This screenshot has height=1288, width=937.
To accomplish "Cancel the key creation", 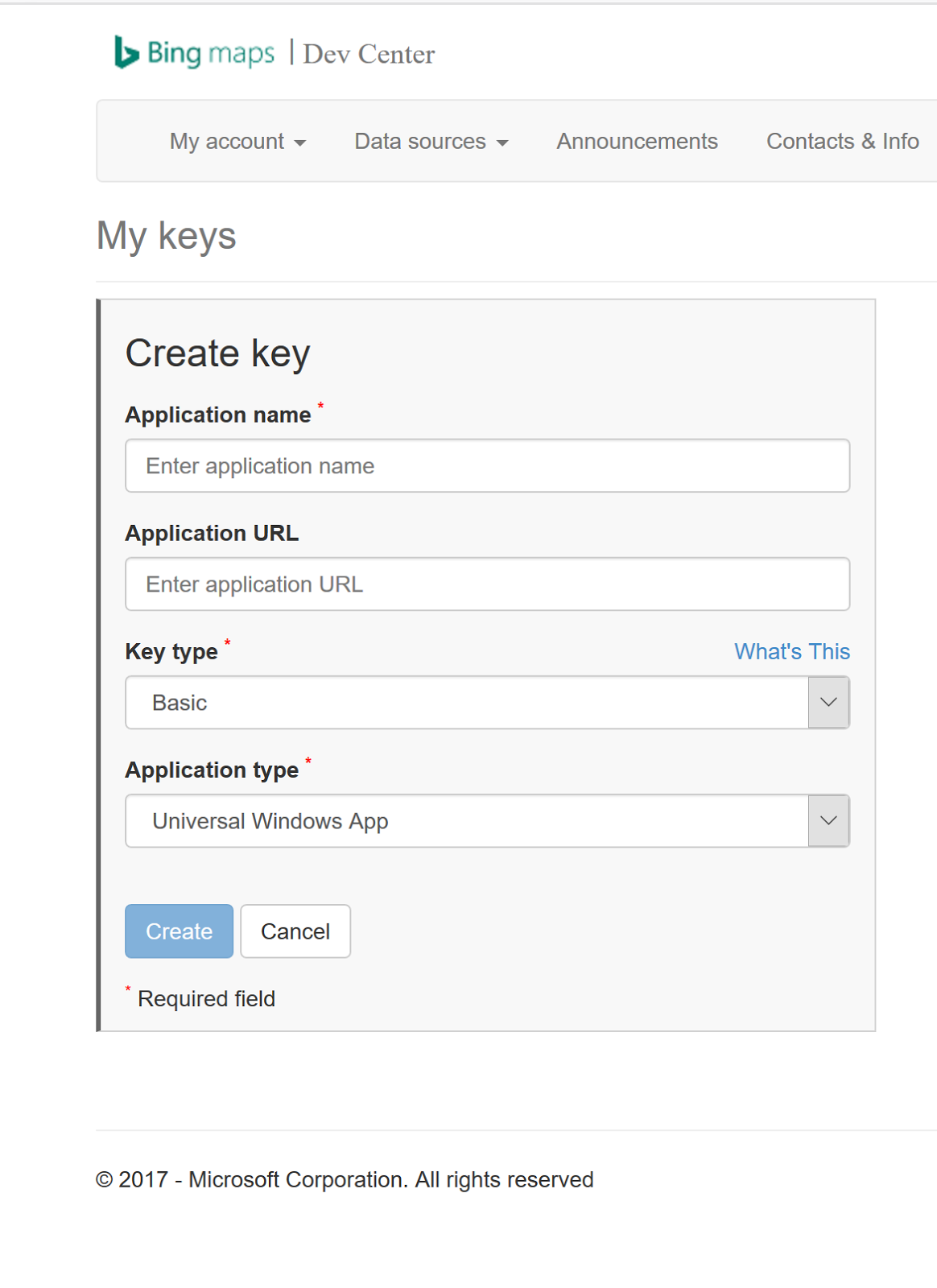I will (295, 931).
